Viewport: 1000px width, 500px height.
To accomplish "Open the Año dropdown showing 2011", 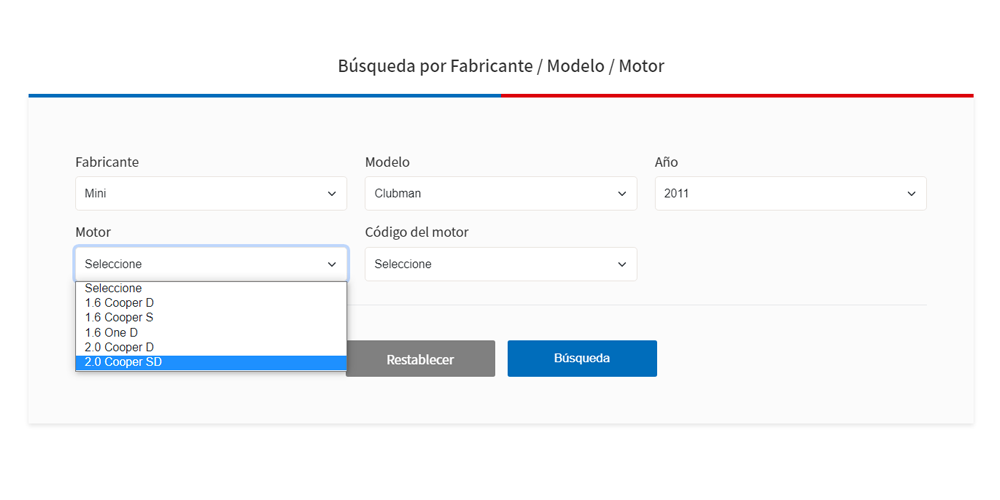I will 790,193.
